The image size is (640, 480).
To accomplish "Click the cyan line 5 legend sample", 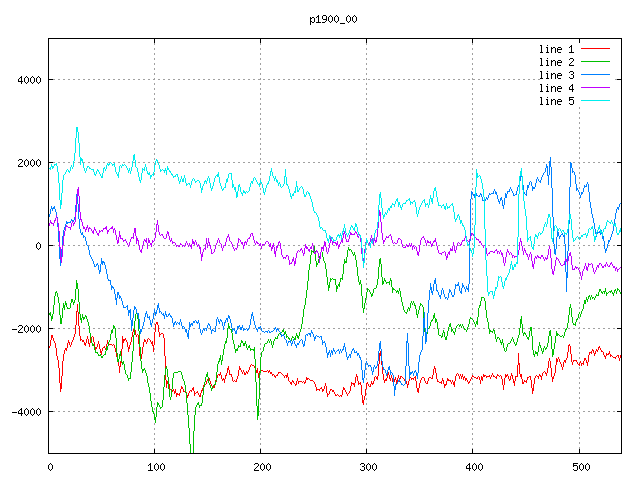I will pos(595,100).
